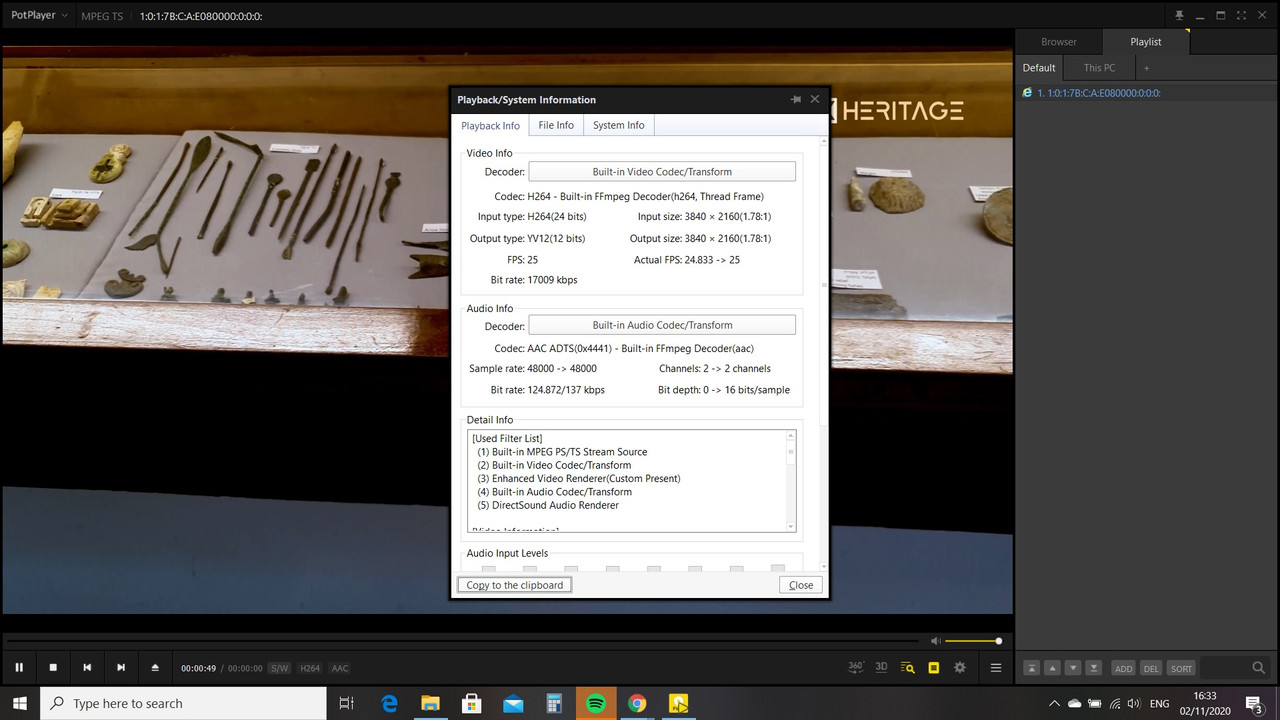Open the notification center icon
Screen dimensions: 1280x720
pyautogui.click(x=1255, y=703)
